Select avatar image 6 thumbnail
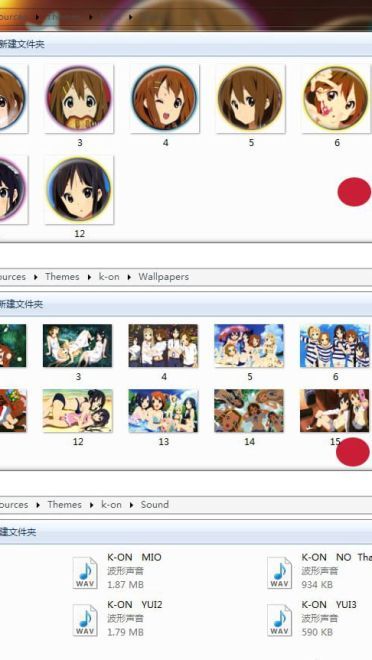 tap(336, 98)
